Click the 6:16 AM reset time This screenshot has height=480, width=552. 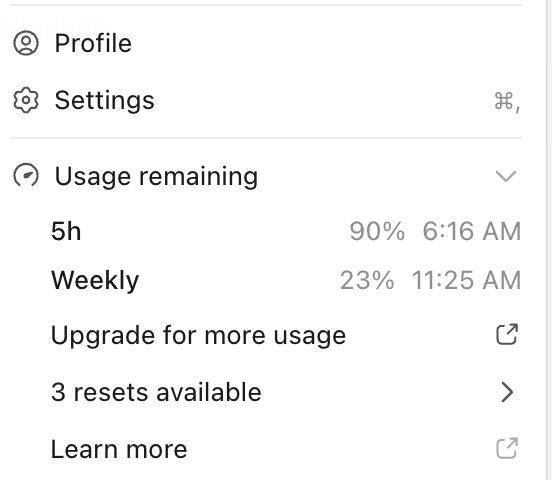(x=472, y=231)
